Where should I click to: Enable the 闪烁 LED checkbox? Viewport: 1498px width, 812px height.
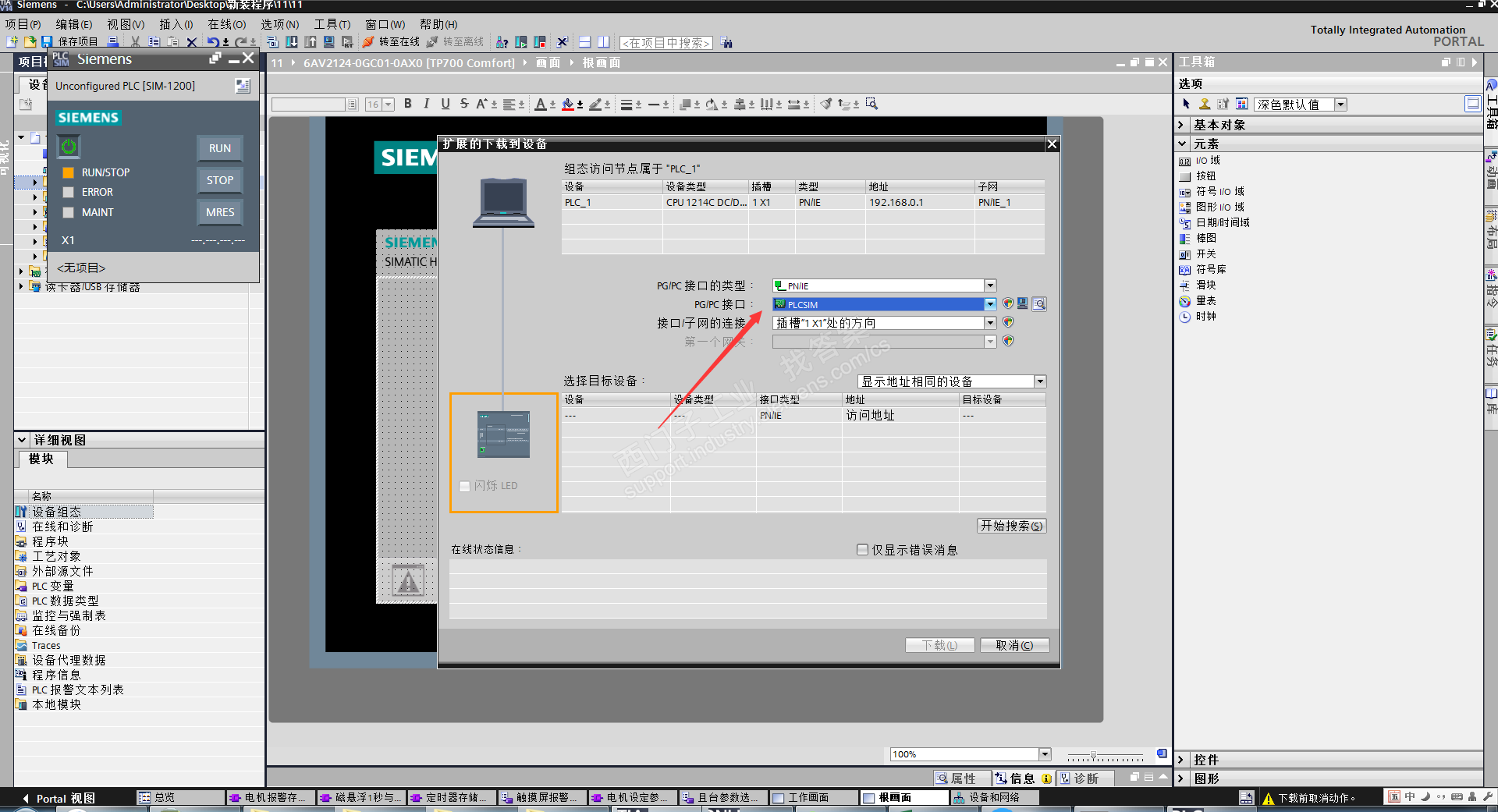465,486
